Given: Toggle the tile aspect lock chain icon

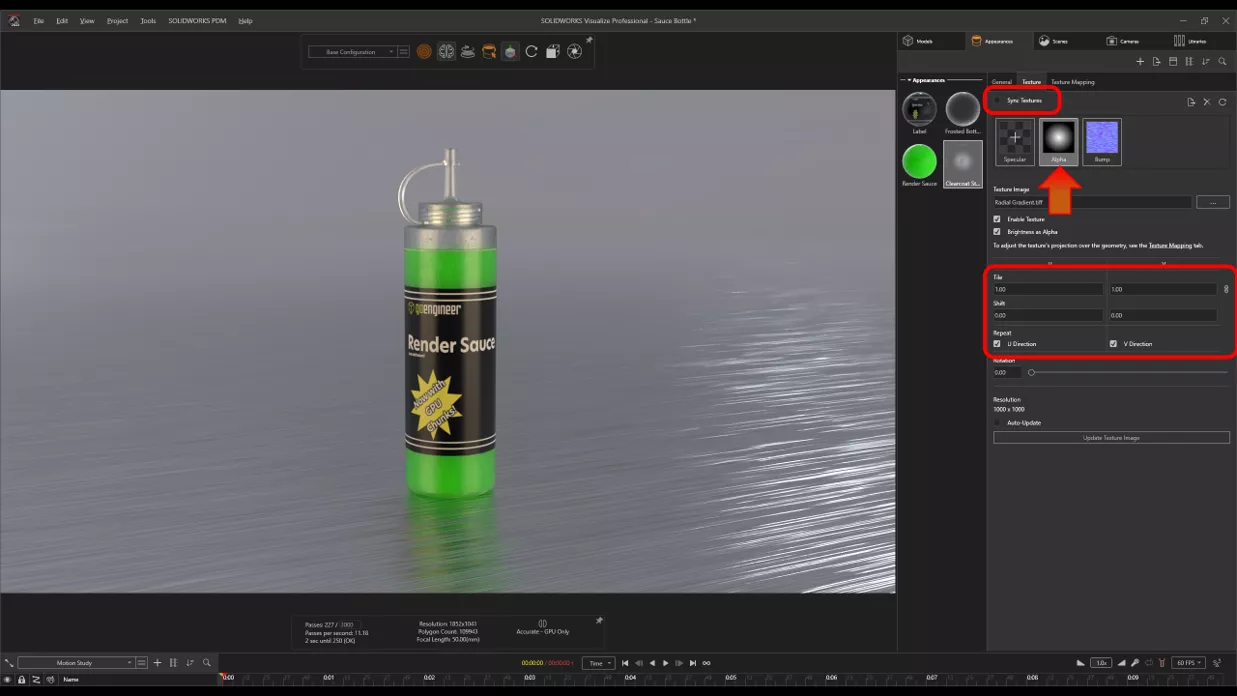Looking at the screenshot, I should pyautogui.click(x=1226, y=289).
